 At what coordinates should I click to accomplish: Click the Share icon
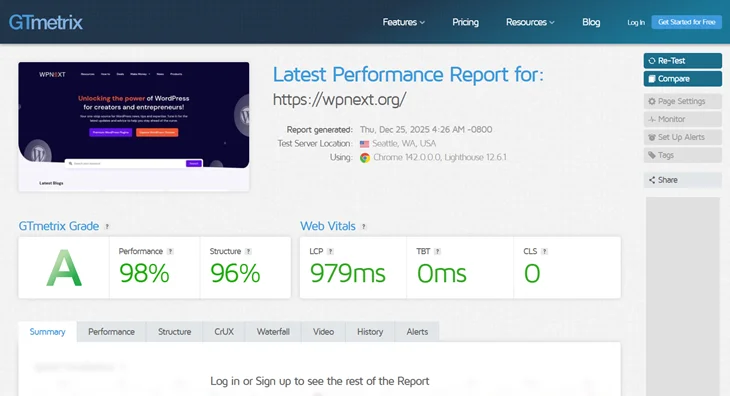pos(652,180)
